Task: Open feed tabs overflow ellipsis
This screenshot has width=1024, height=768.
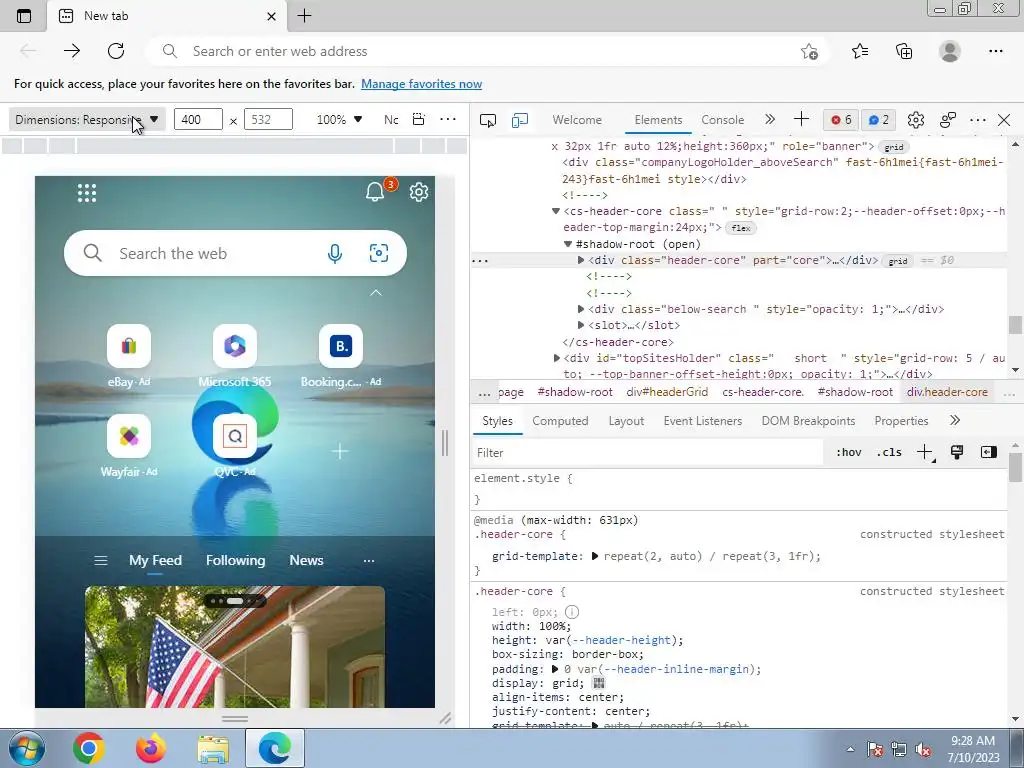Action: coord(369,561)
